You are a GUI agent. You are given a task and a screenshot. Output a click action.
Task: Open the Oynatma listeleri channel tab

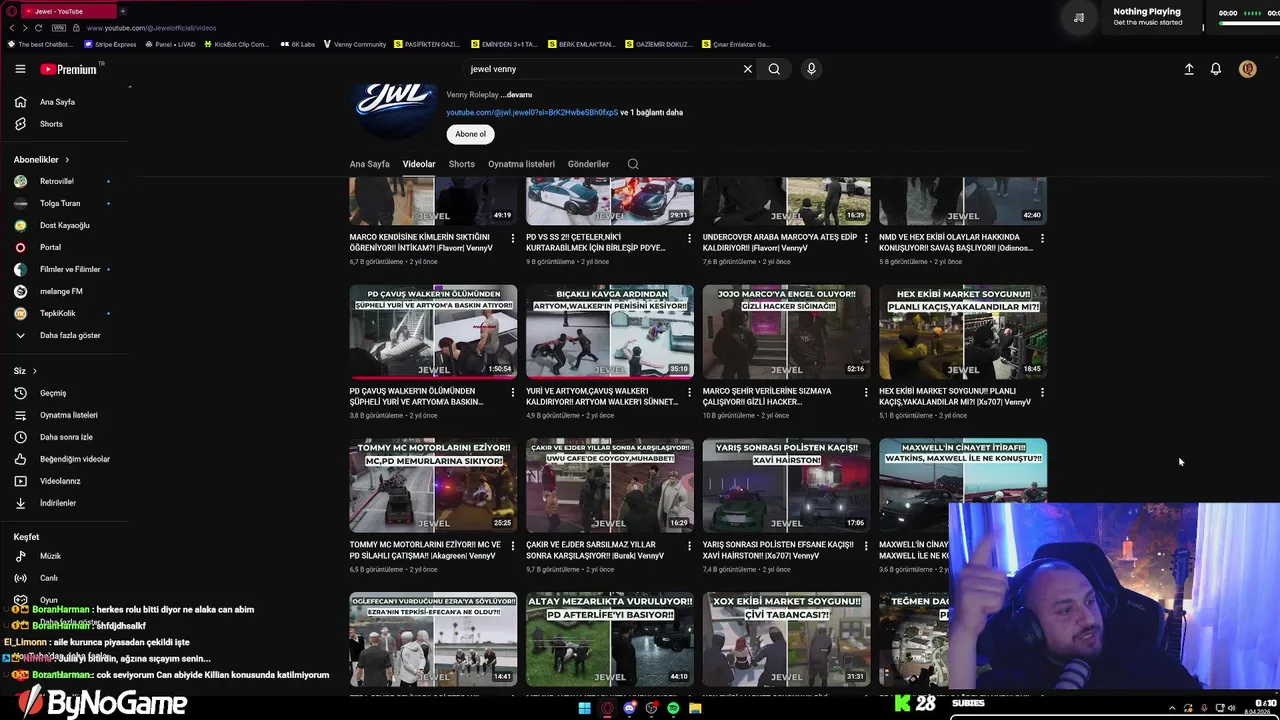(521, 164)
